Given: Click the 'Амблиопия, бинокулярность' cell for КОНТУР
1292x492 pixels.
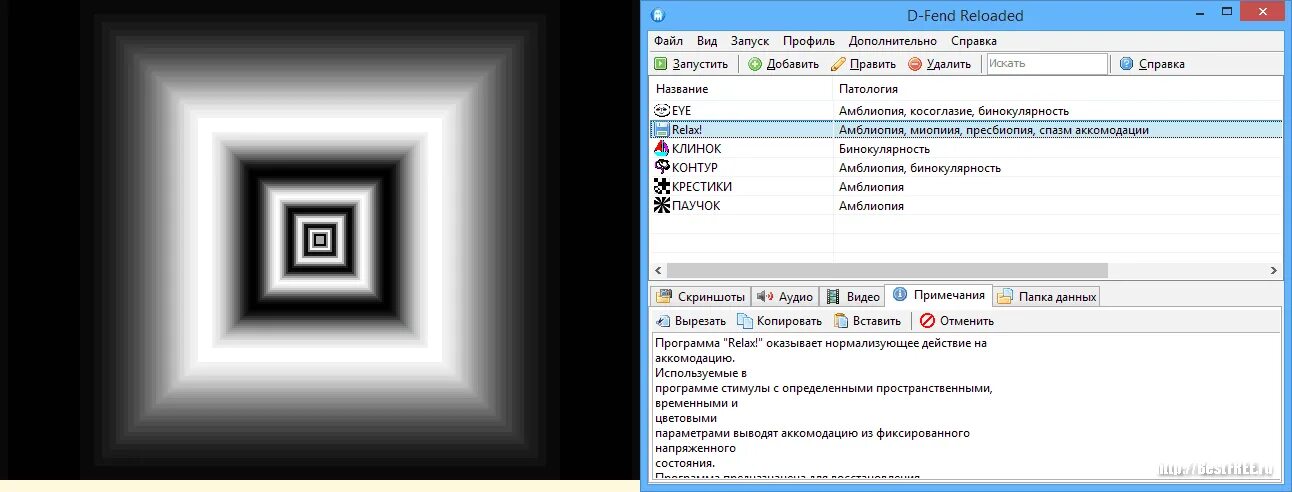Looking at the screenshot, I should pyautogui.click(x=919, y=168).
